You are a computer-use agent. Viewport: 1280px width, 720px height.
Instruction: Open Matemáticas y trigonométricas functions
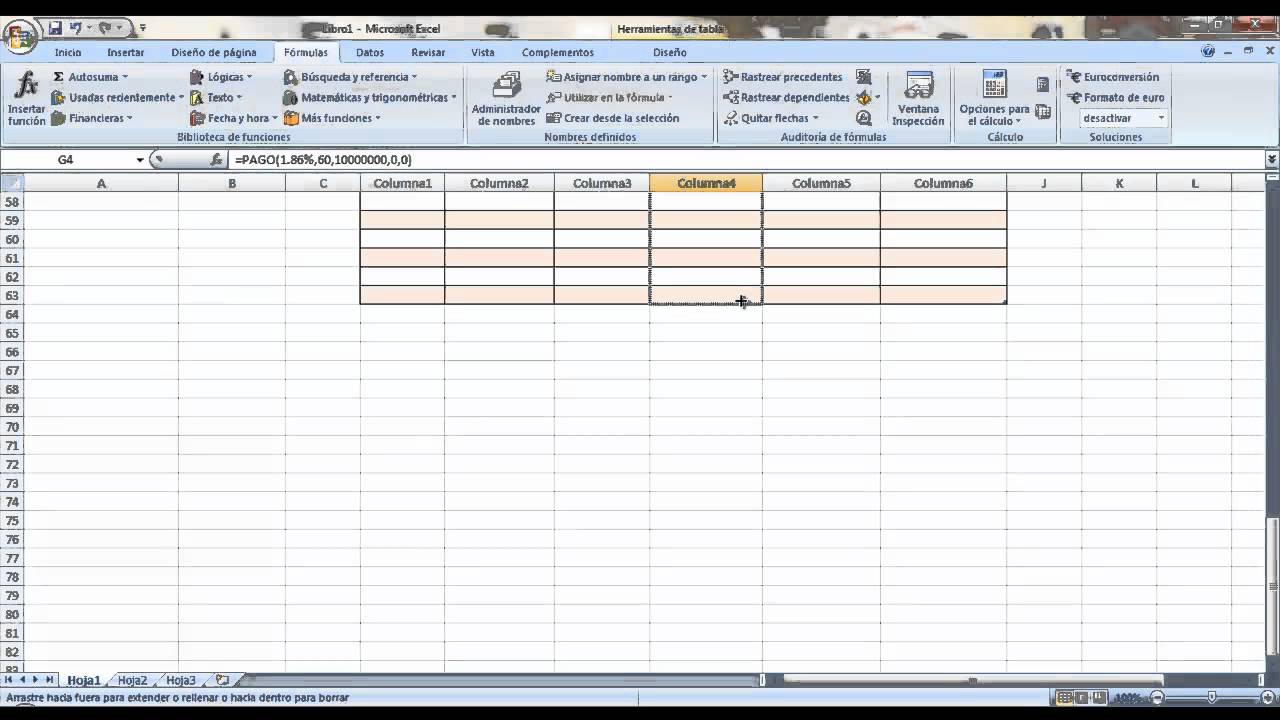point(369,98)
